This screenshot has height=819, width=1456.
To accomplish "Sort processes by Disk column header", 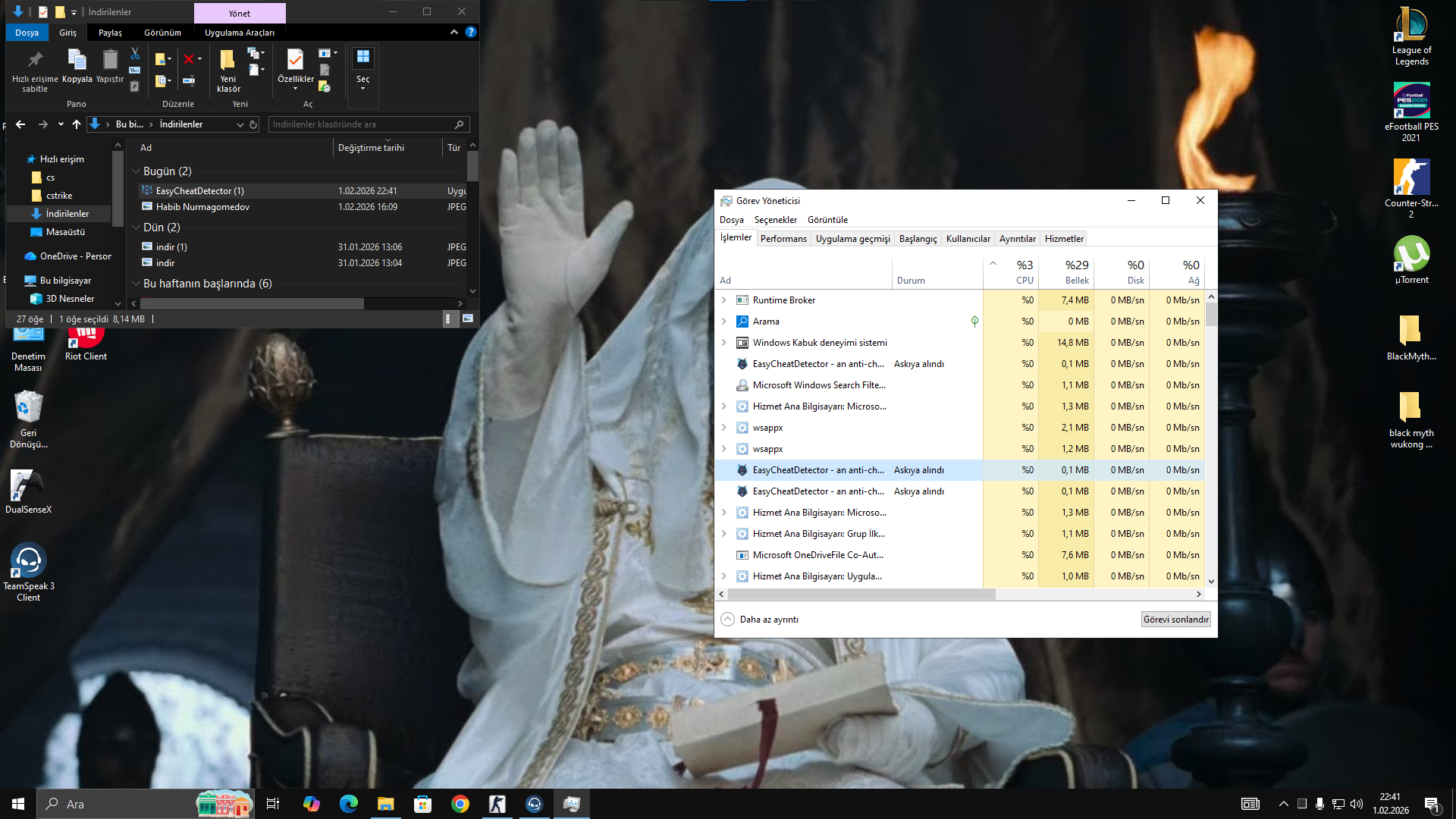I will coord(1122,272).
